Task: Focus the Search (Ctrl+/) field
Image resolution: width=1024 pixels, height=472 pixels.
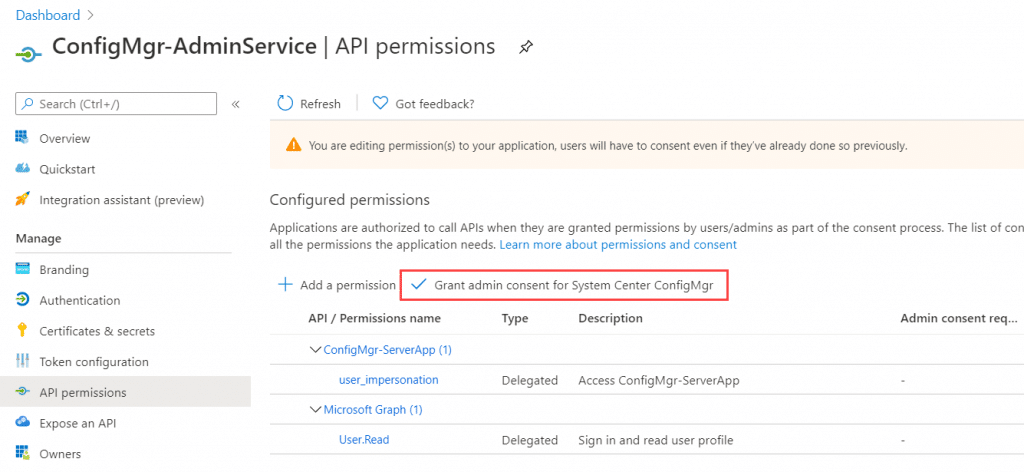Action: click(116, 104)
